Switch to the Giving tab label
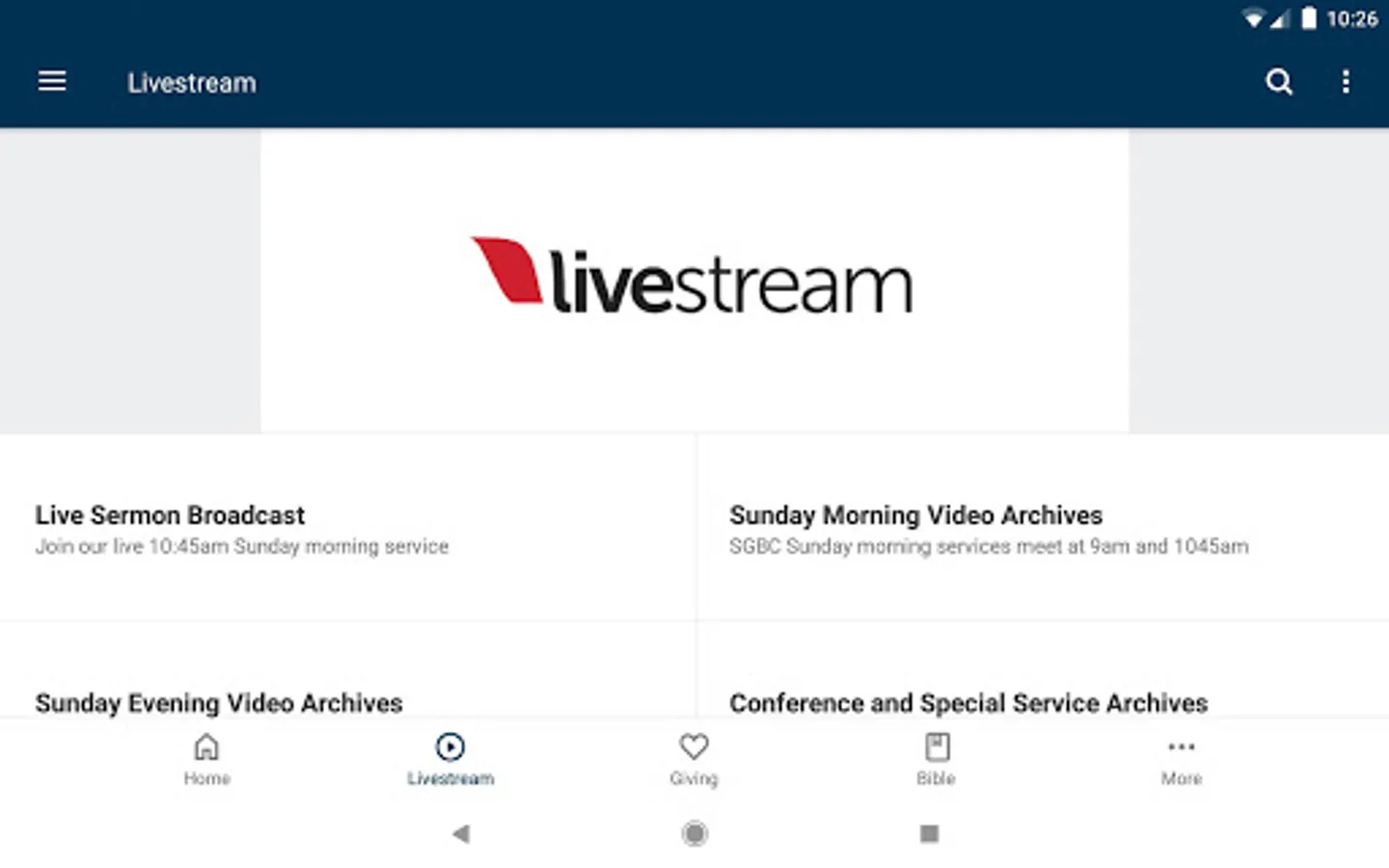This screenshot has width=1389, height=868. pyautogui.click(x=694, y=778)
